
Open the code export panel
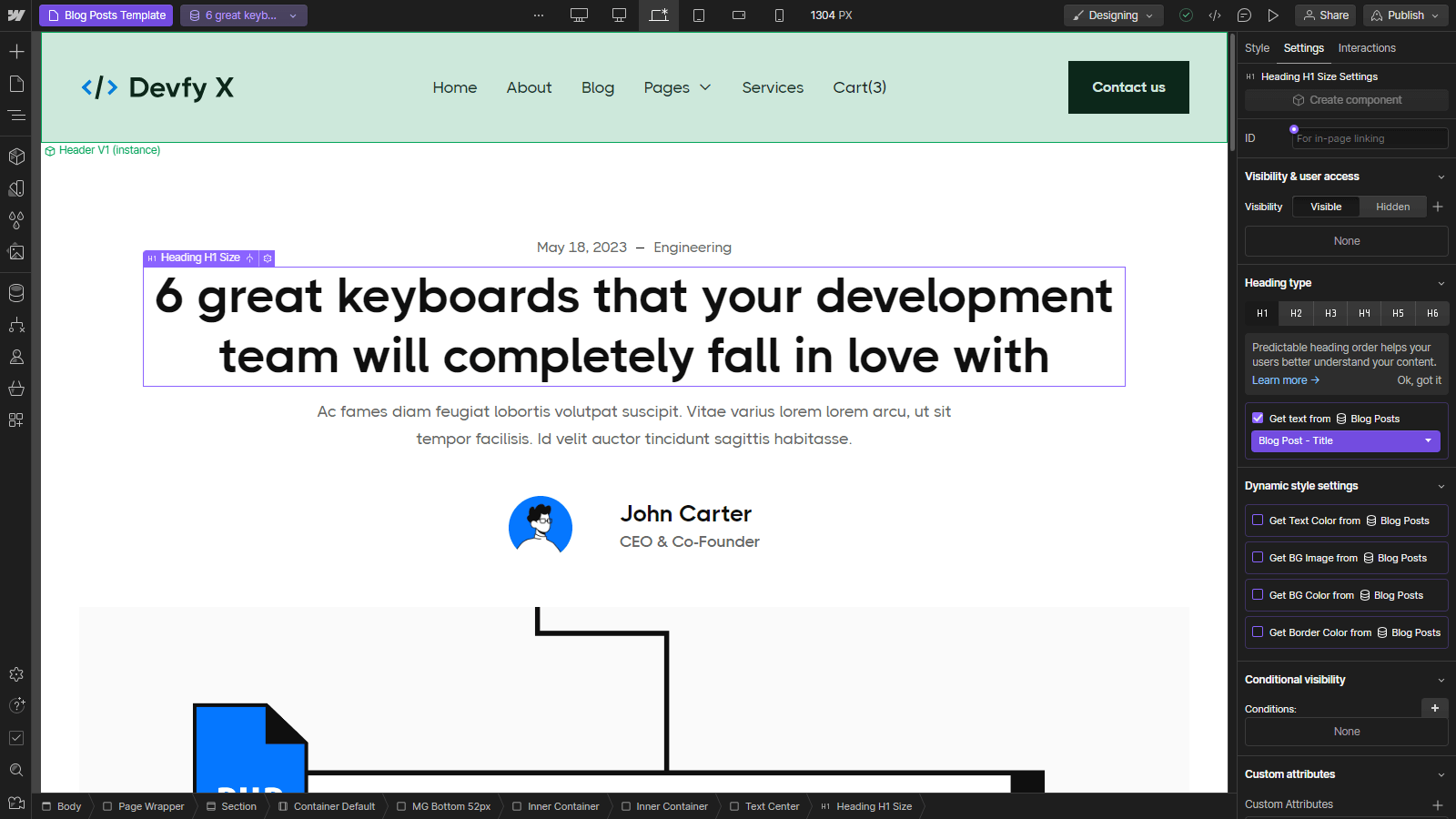[x=1214, y=15]
